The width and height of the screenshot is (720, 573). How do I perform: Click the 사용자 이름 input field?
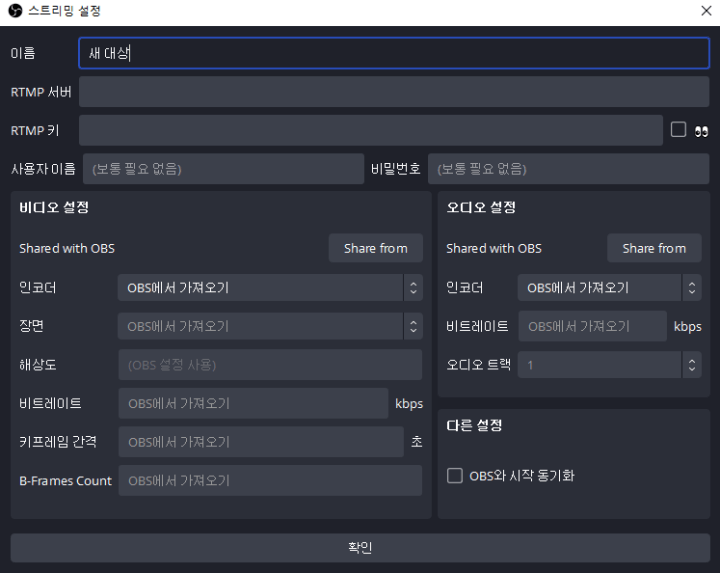click(x=223, y=169)
